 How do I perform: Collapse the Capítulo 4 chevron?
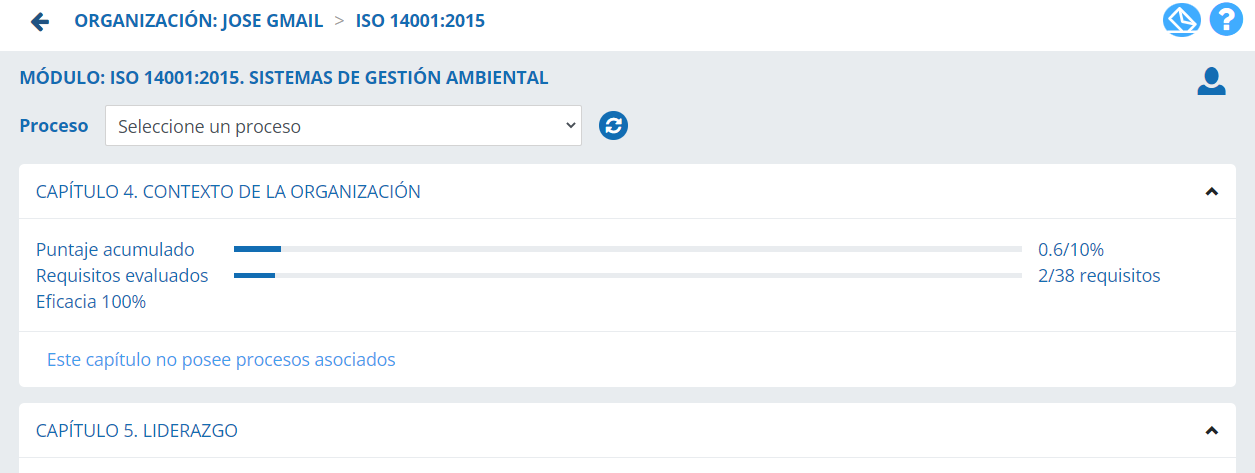[1212, 192]
